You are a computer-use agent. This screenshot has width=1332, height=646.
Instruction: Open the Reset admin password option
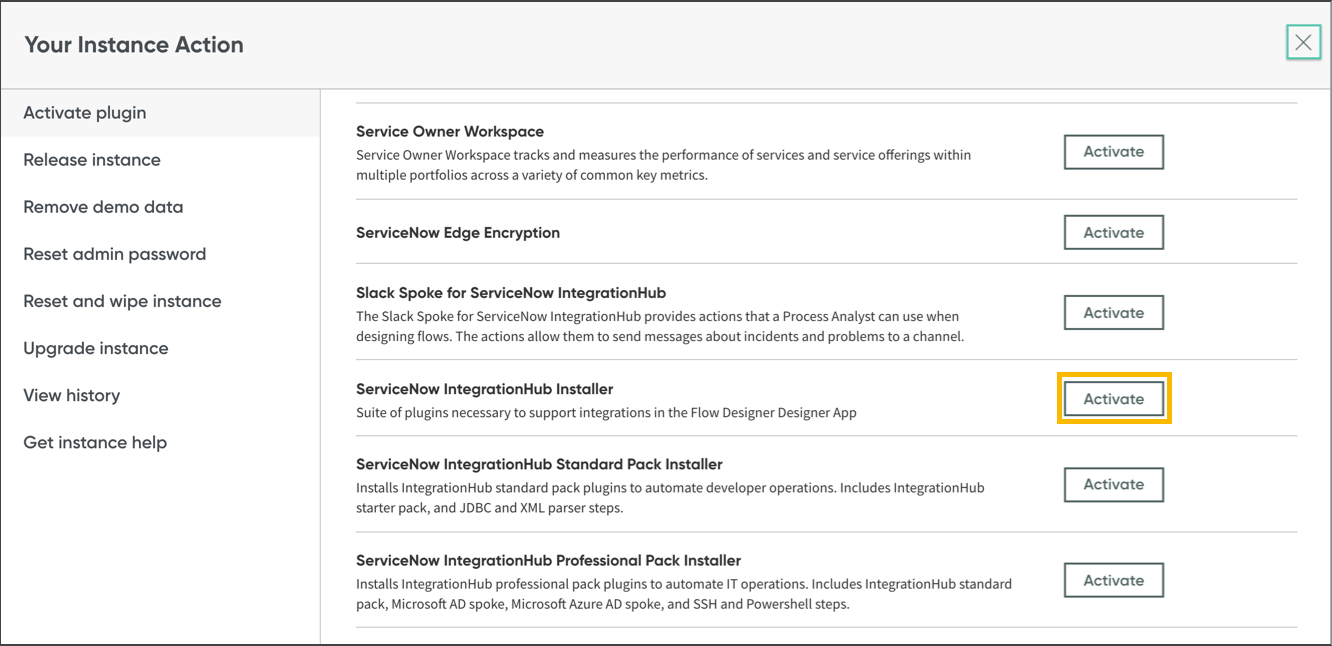tap(114, 253)
